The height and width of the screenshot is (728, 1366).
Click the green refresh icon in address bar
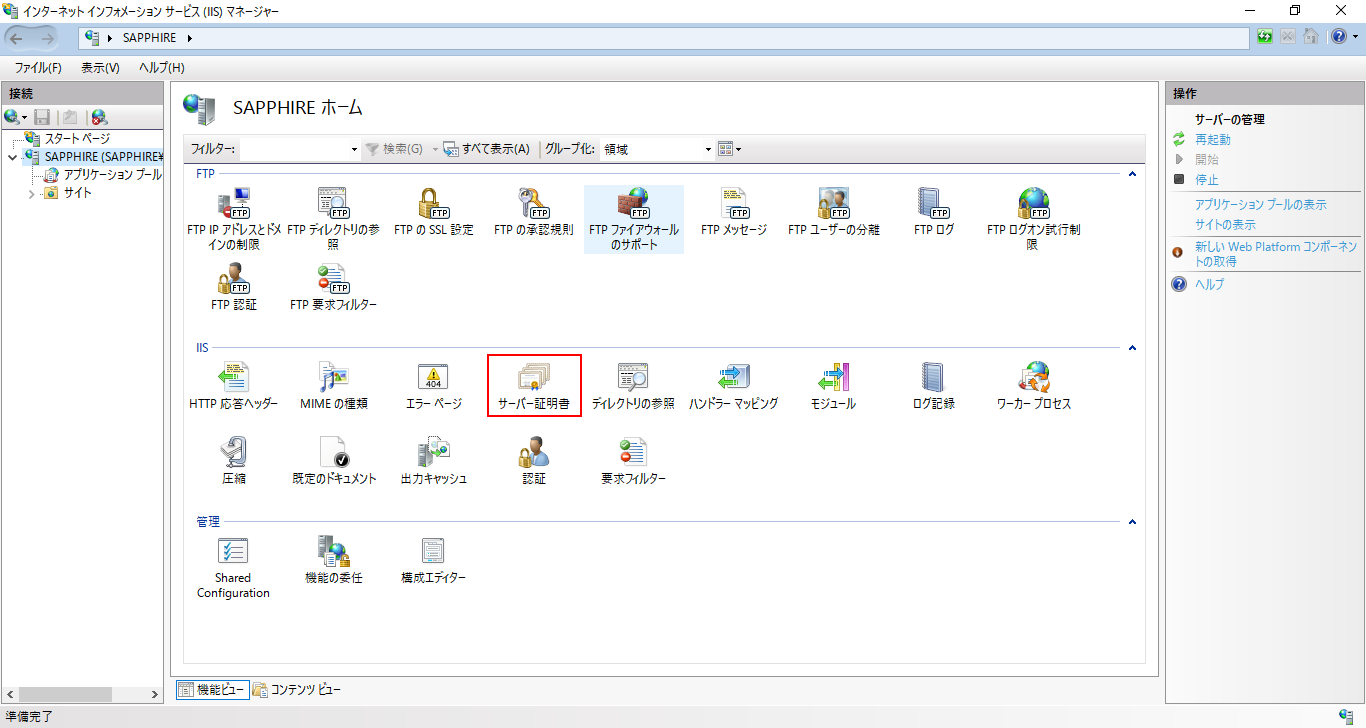coord(1265,37)
